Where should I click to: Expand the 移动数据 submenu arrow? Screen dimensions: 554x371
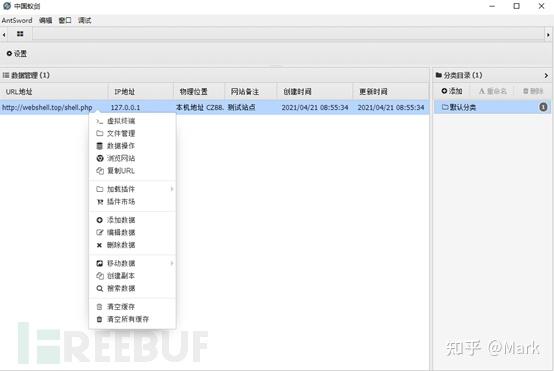(x=172, y=263)
